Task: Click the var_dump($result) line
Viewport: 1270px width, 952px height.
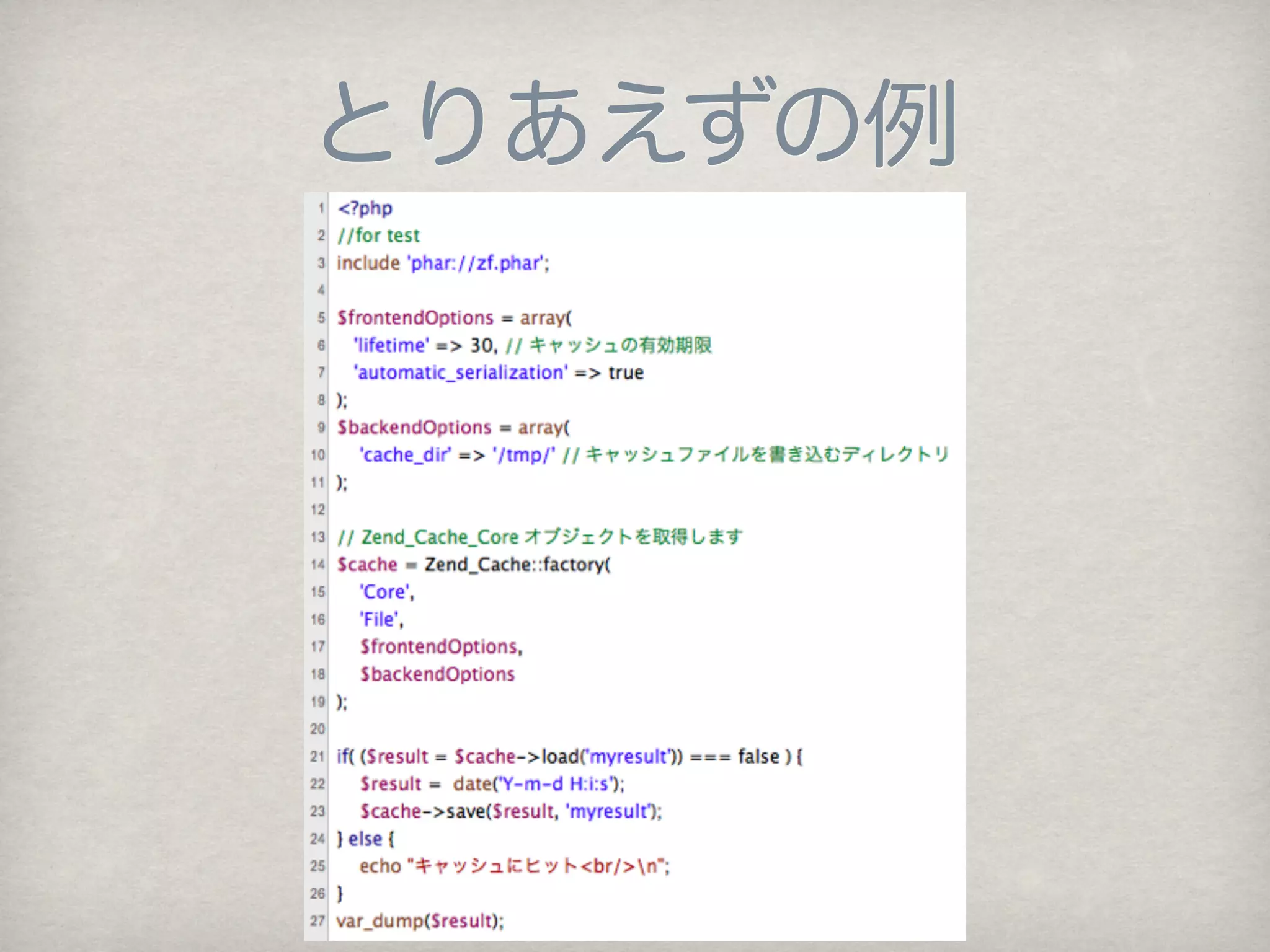Action: coord(420,921)
